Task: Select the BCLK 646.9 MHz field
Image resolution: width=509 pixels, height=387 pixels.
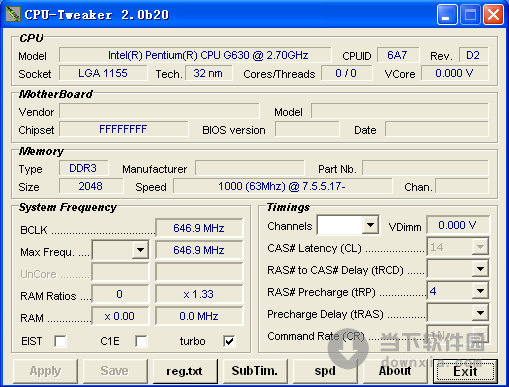Action: coord(199,228)
